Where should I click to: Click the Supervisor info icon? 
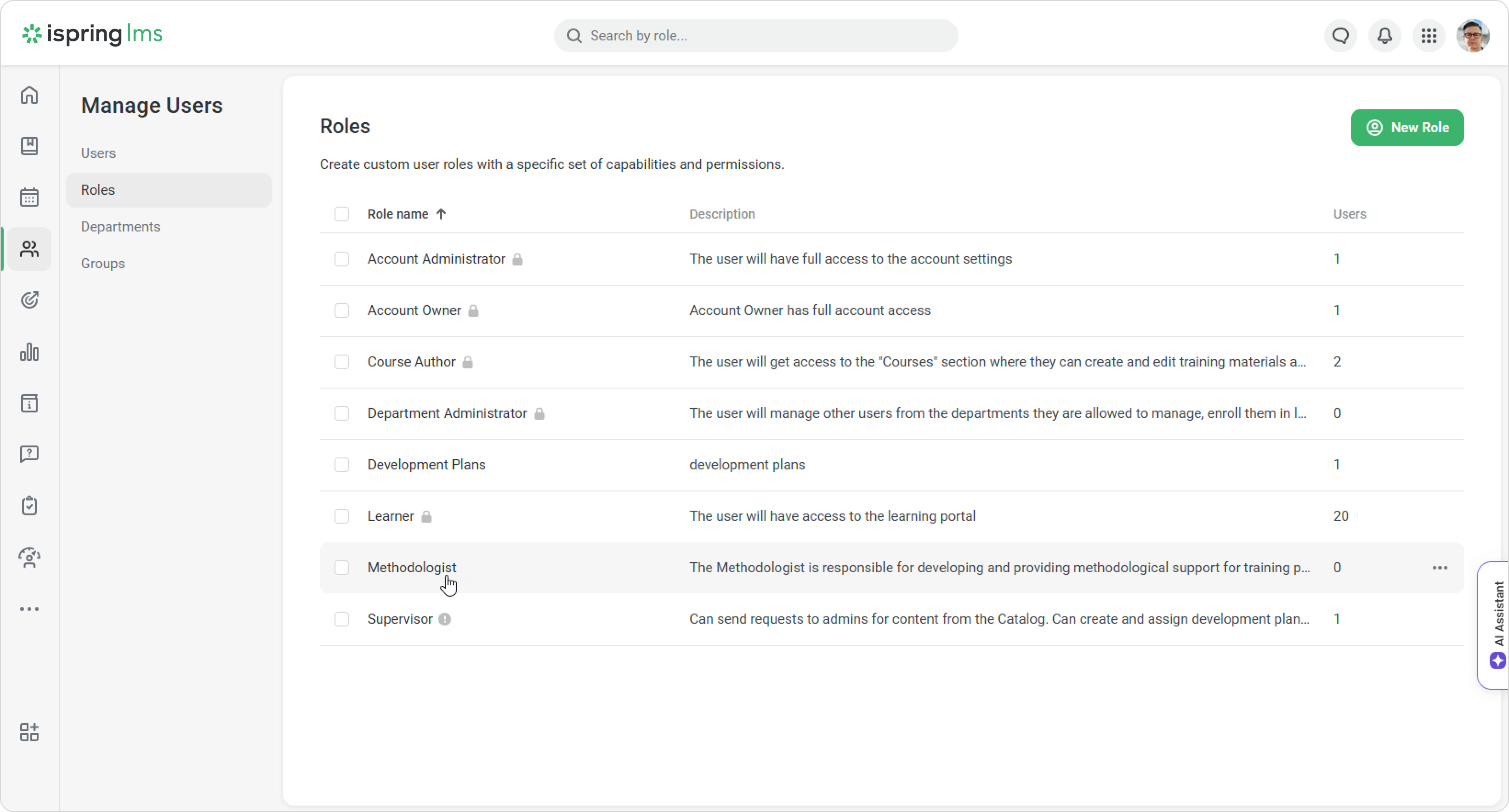click(445, 619)
